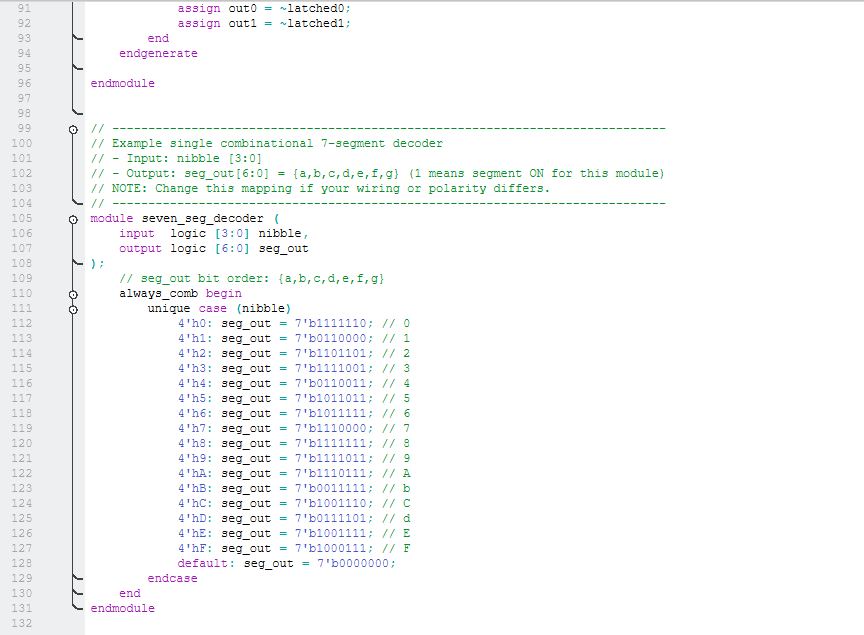Collapse the always_comb begin block fold
Screen dimensions: 864x635
(x=73, y=294)
